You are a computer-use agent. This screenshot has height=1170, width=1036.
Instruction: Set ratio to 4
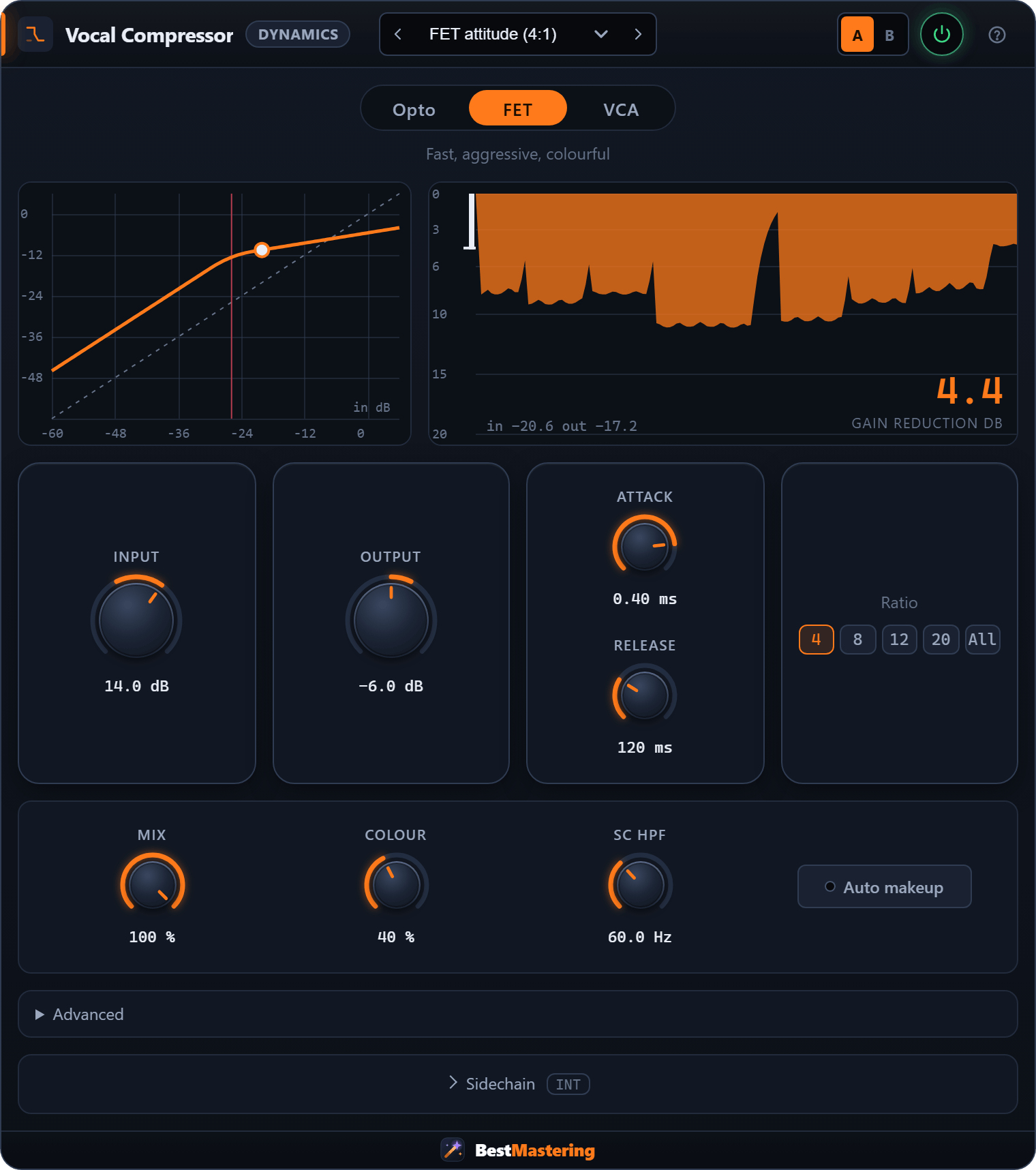[817, 640]
